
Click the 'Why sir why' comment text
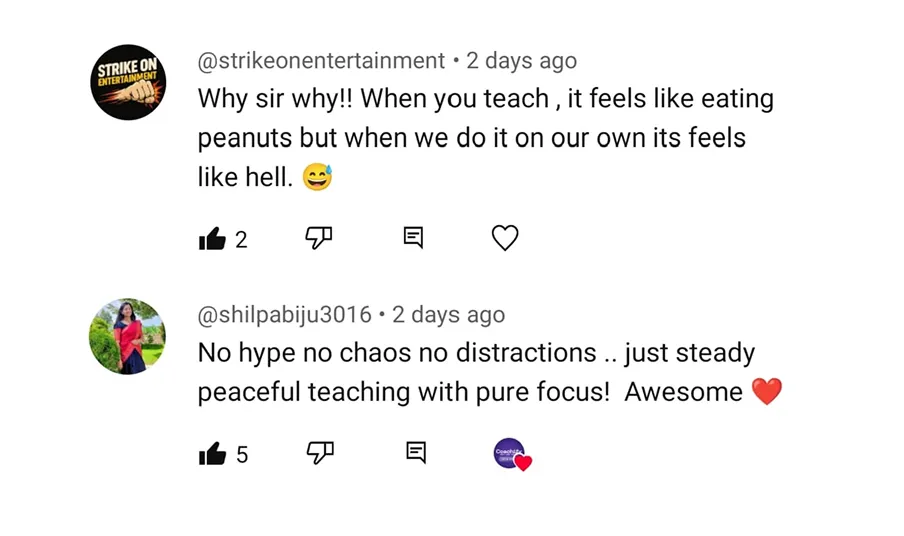[x=485, y=136]
